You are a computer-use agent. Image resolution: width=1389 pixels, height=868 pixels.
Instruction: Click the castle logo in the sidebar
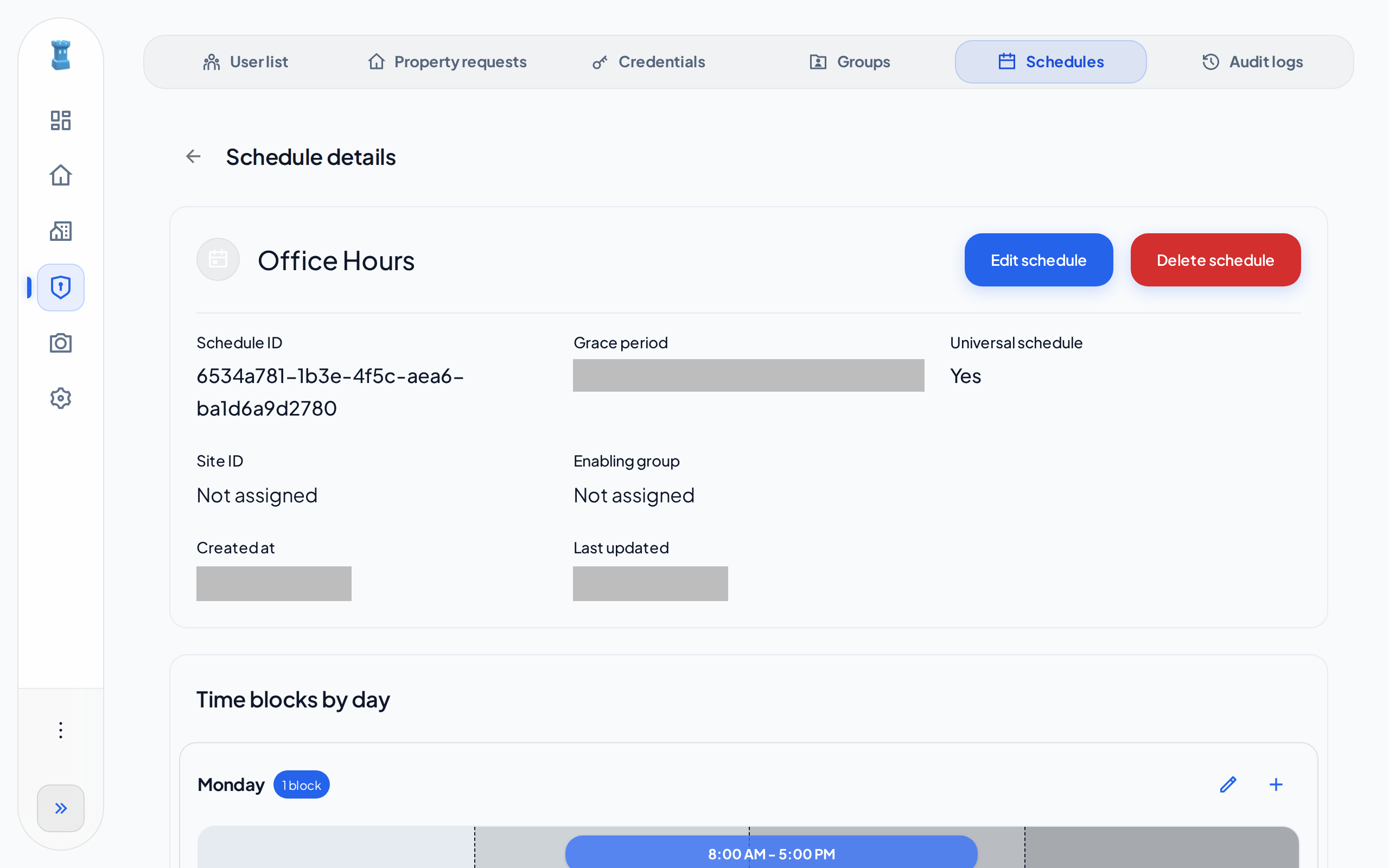[x=61, y=55]
